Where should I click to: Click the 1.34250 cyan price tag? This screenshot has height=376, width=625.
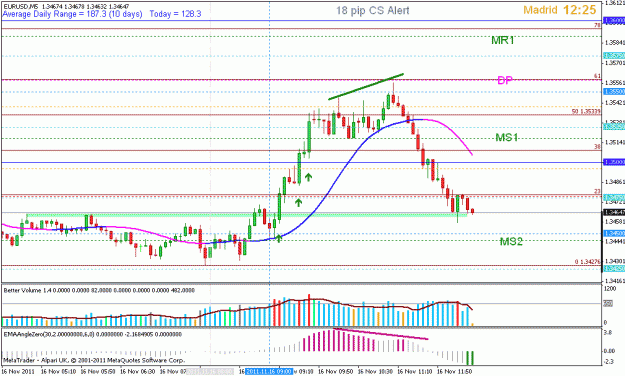614,269
